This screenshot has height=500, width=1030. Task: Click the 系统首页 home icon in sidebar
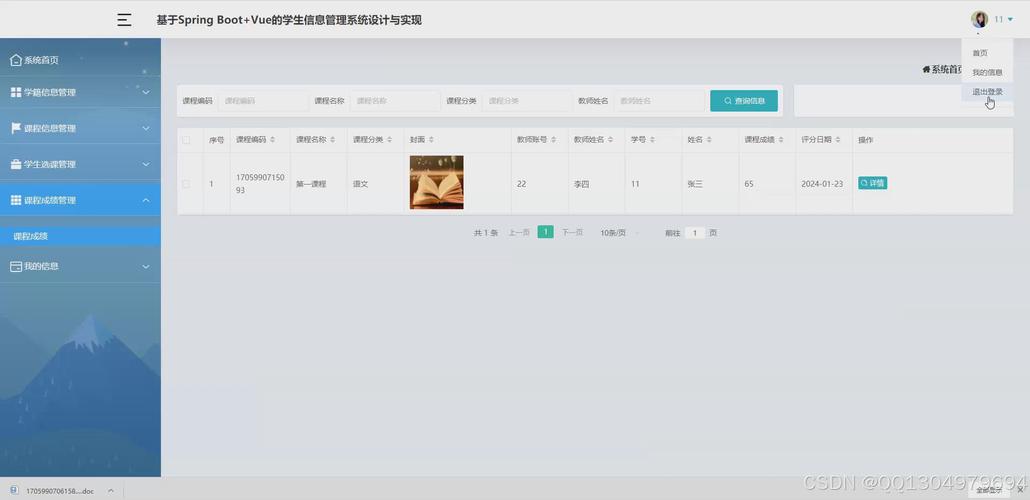point(16,60)
